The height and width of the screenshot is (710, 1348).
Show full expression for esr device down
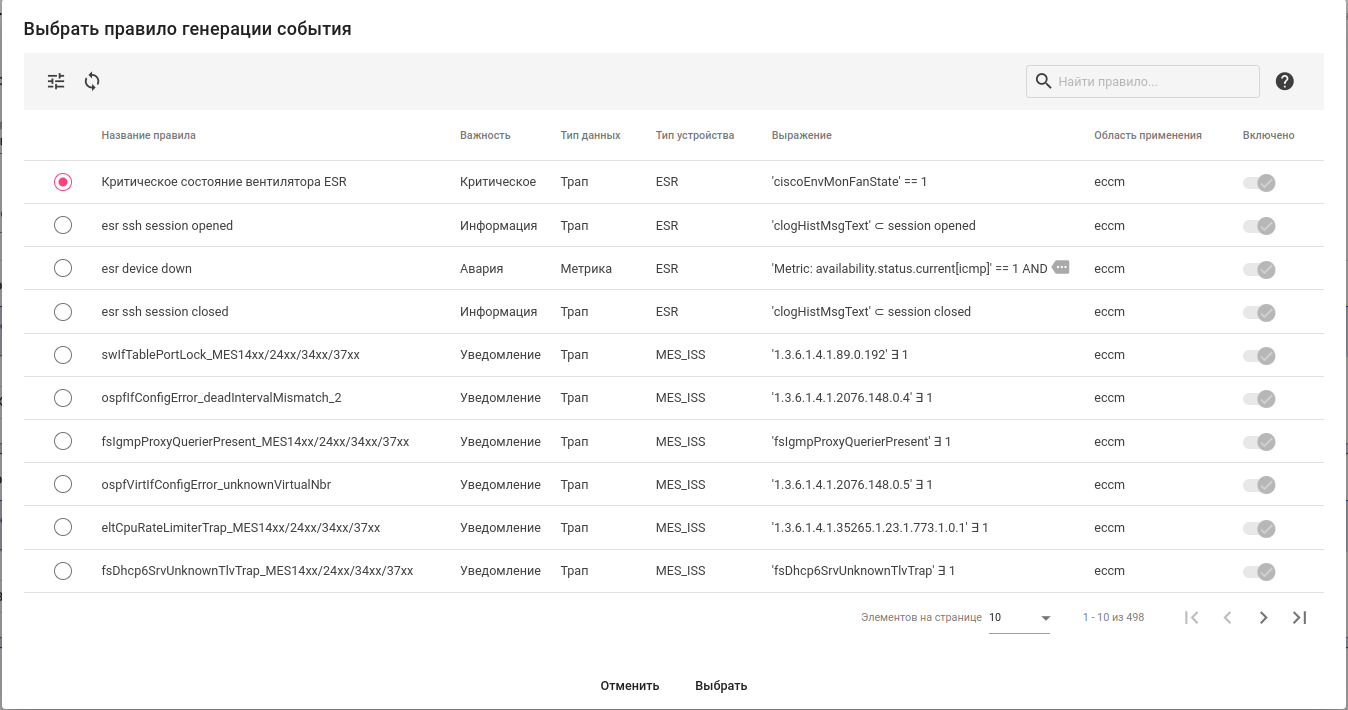1061,267
